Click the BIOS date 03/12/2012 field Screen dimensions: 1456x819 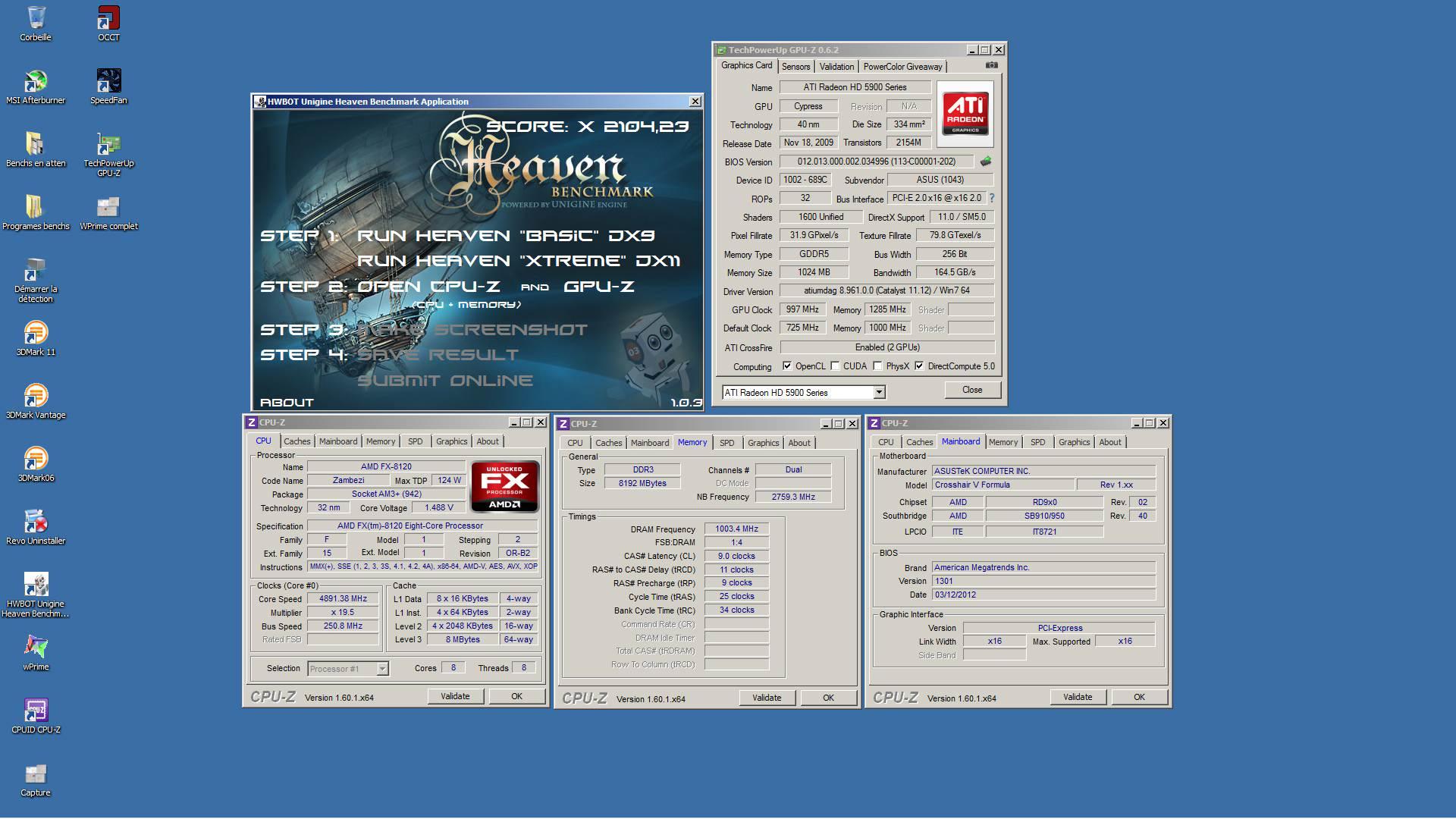tap(1043, 595)
